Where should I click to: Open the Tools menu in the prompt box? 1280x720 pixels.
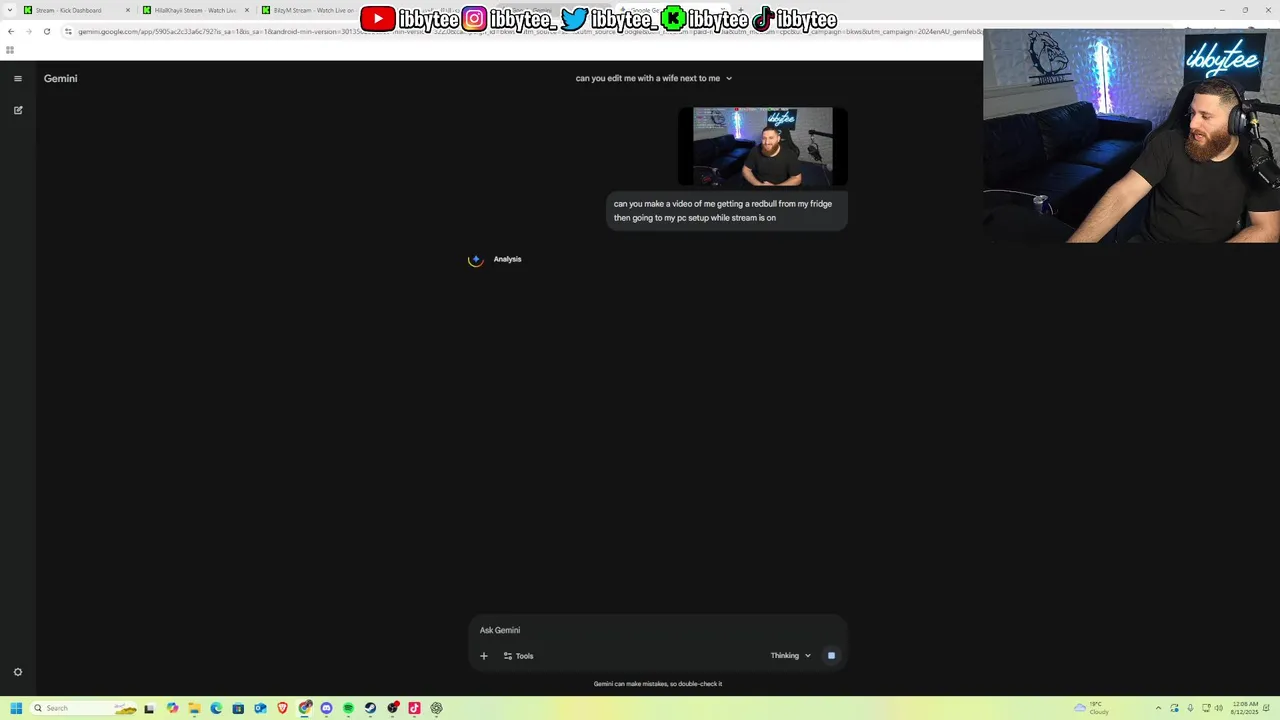[x=518, y=656]
